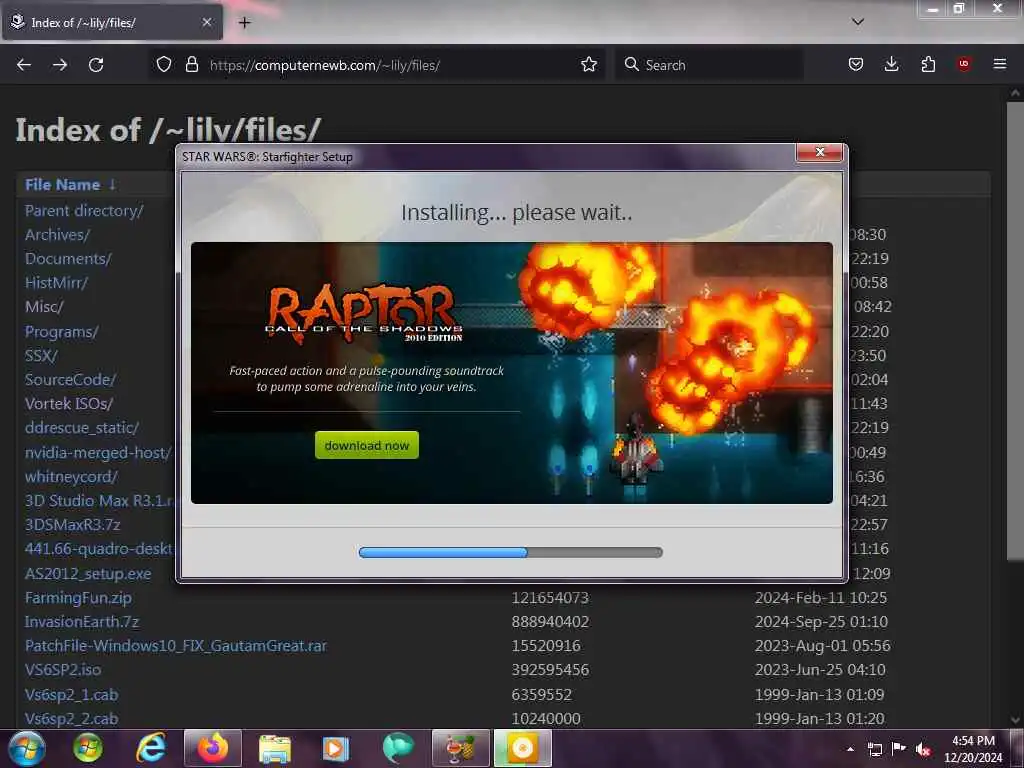
Task: Open Parent directory/ link
Action: [84, 210]
